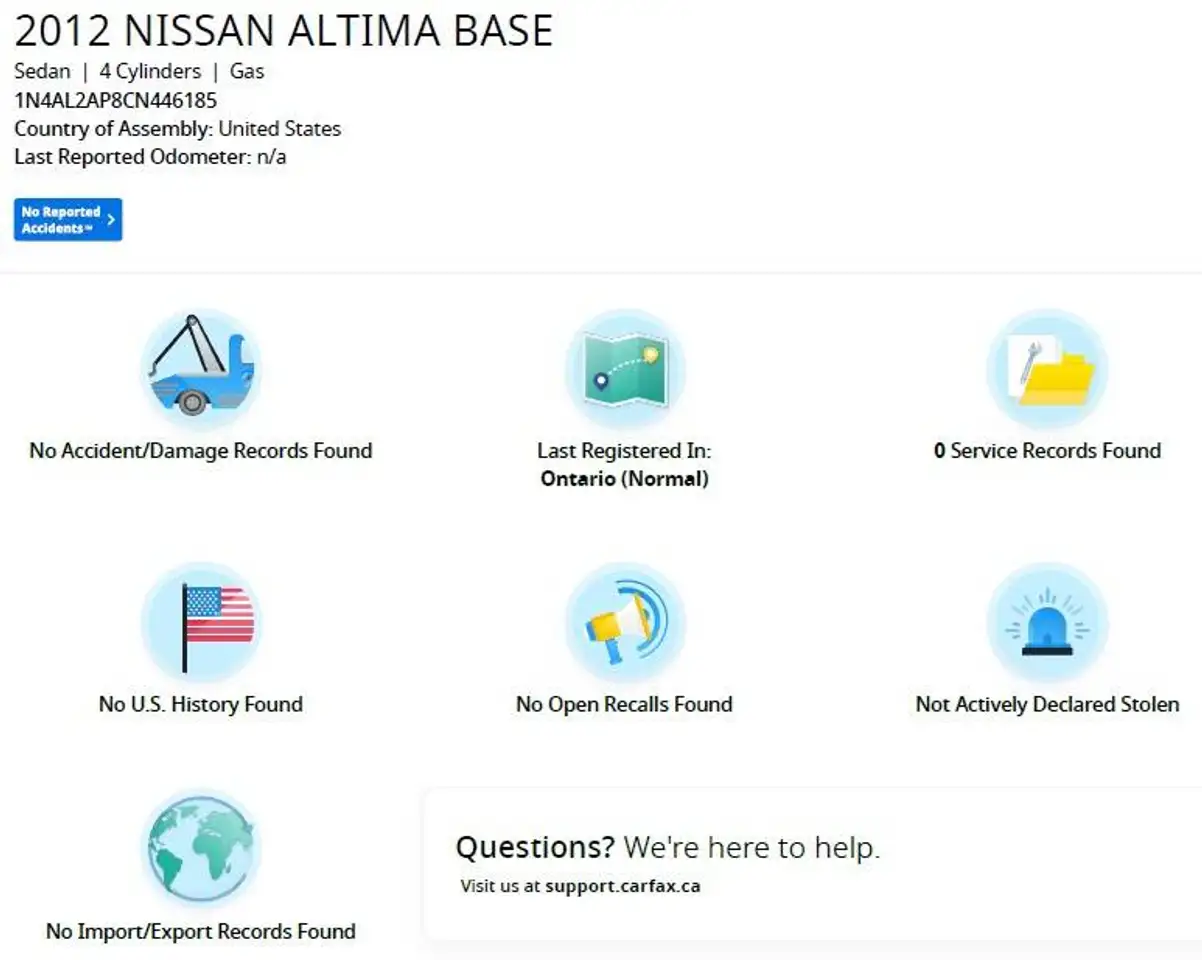Select the VIN 1N4AL2AP8CN446185
The image size is (1202, 960).
tap(115, 100)
